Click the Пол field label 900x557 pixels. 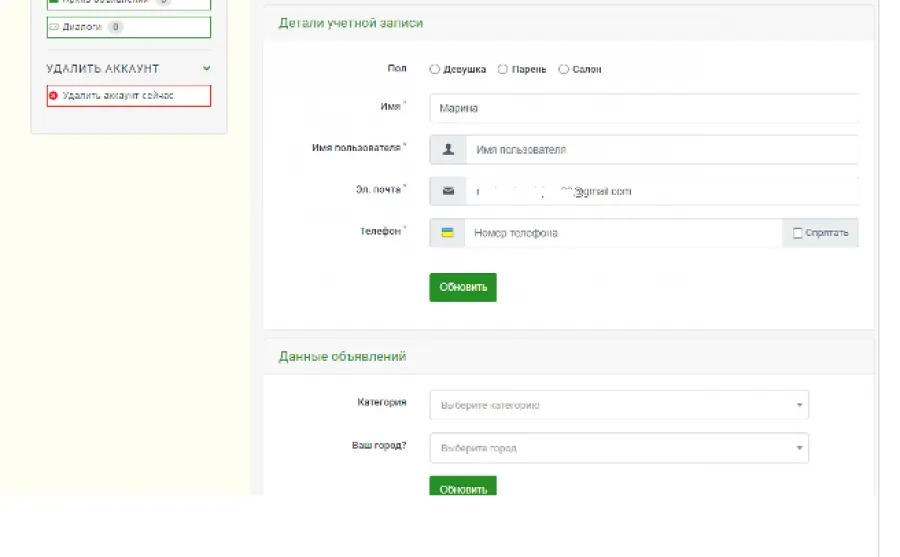(397, 68)
